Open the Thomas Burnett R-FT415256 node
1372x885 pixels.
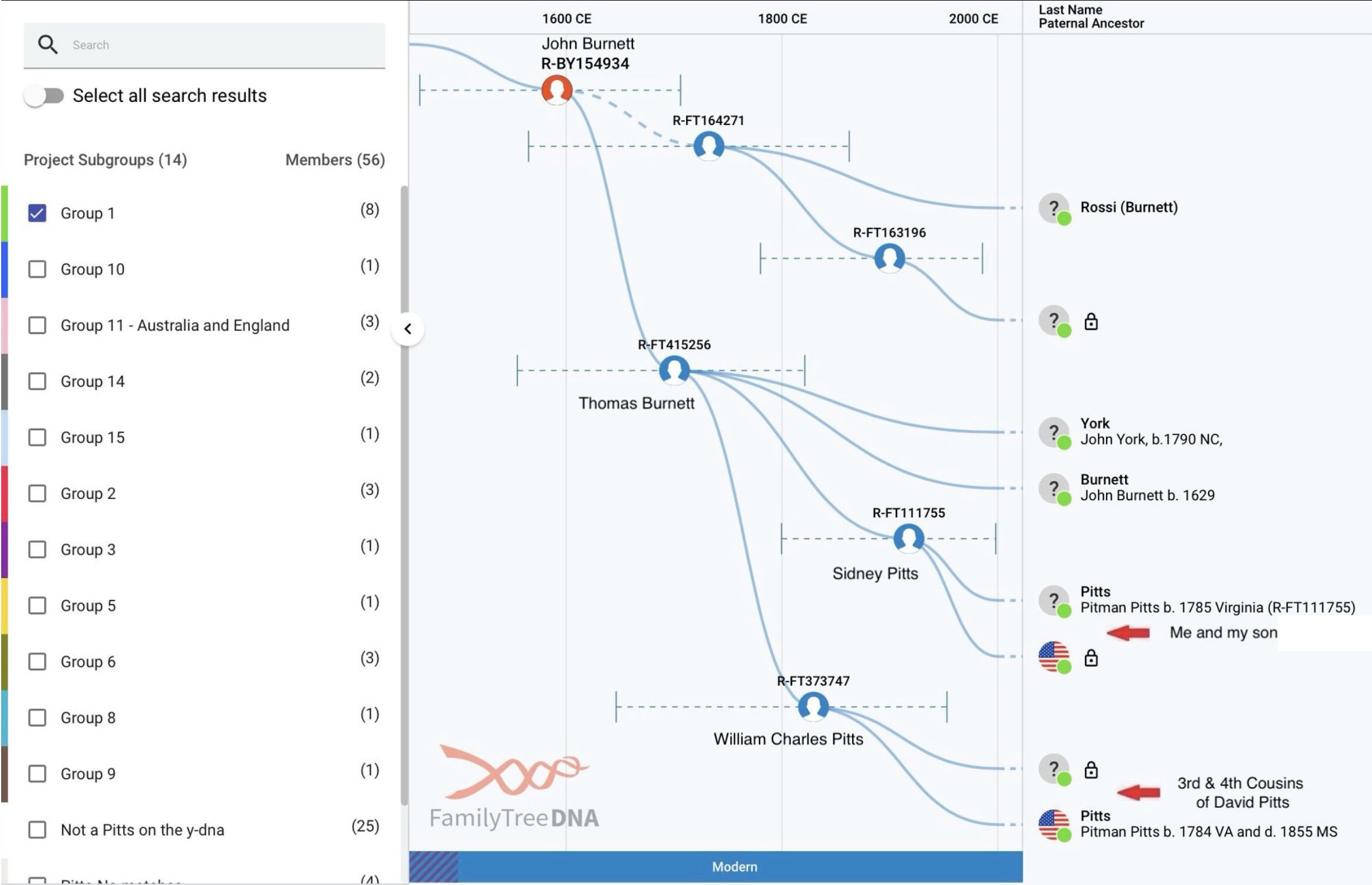coord(674,371)
